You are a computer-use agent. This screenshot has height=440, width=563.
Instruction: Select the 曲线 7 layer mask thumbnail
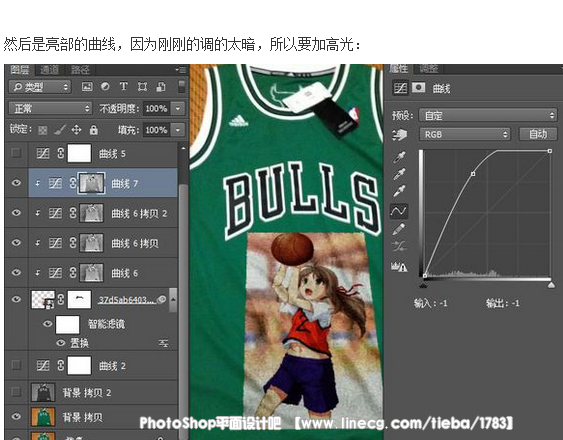tap(92, 183)
